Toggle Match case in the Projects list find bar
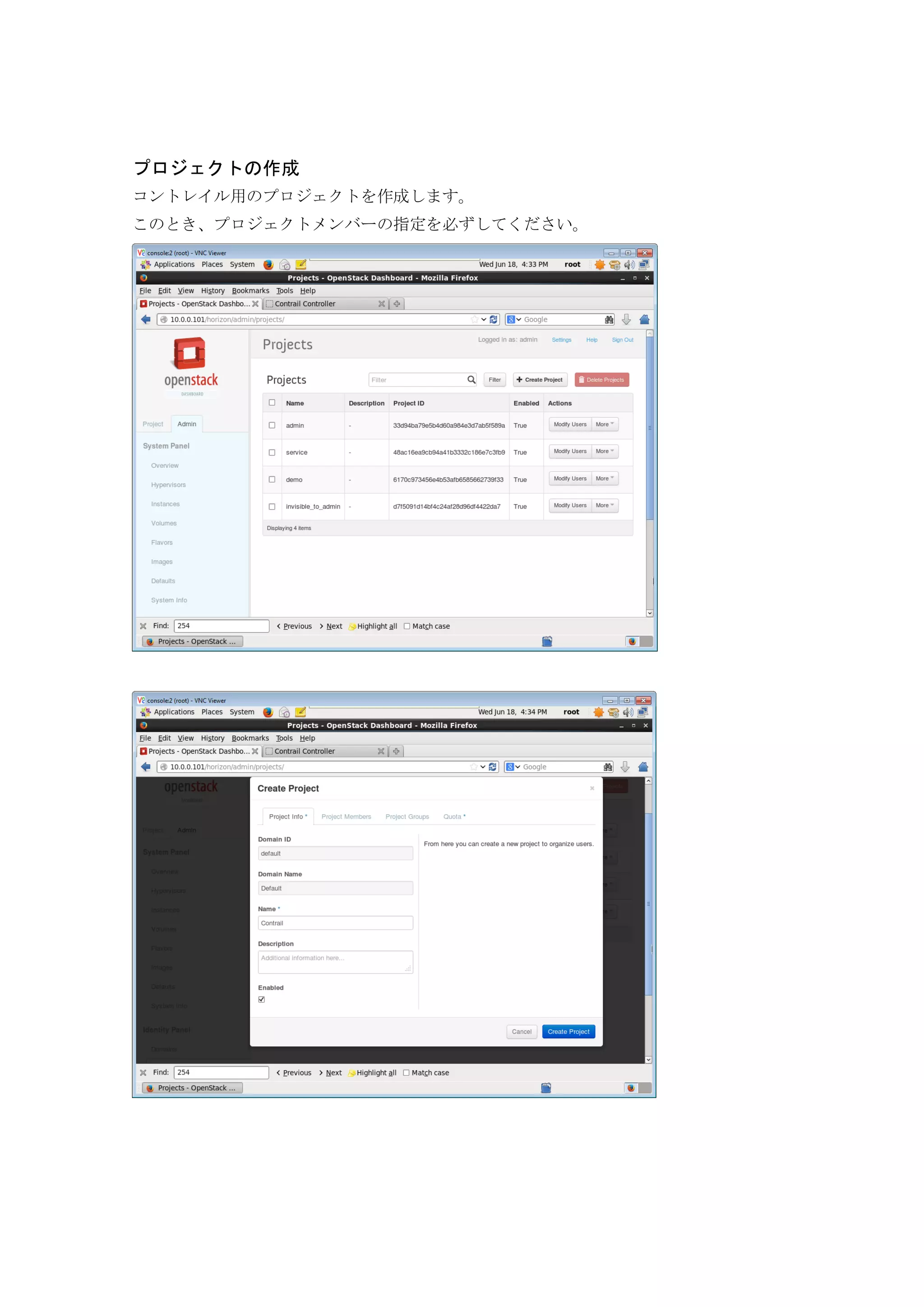The image size is (924, 1307). [407, 626]
